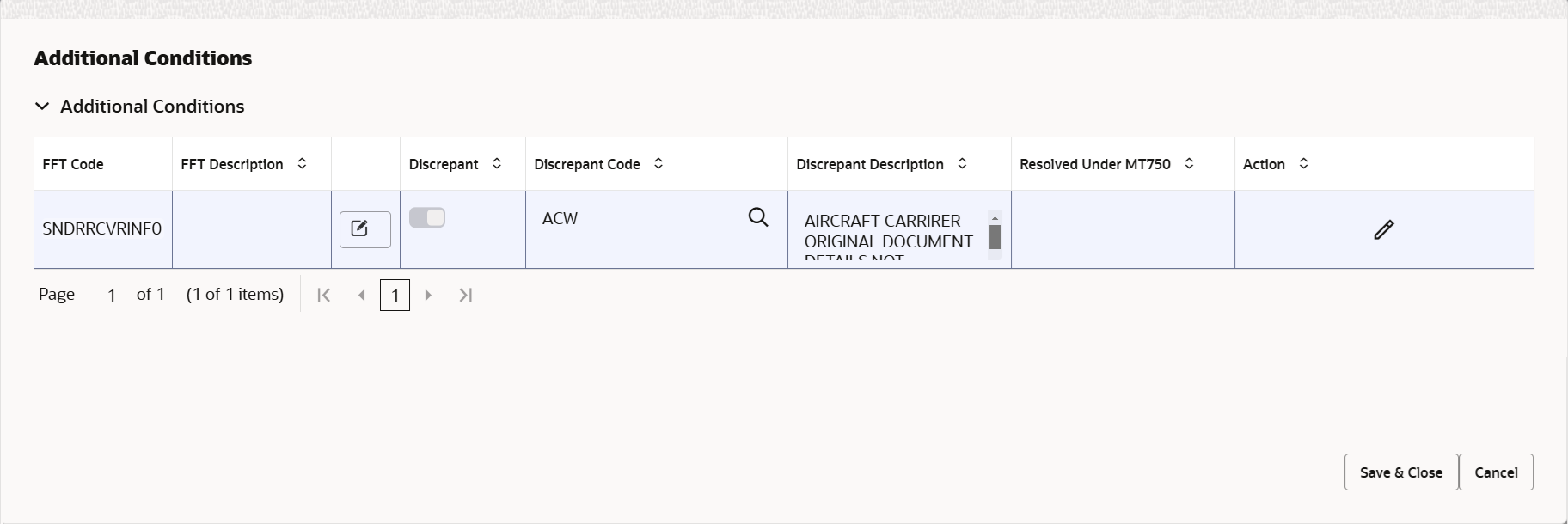Cancel the Additional Conditions dialog
This screenshot has width=1568, height=524.
point(1496,472)
